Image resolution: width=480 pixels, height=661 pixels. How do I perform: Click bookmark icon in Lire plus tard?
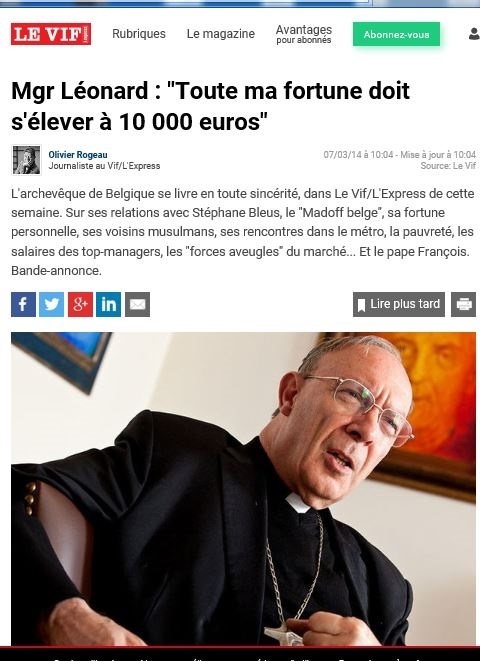click(x=361, y=305)
